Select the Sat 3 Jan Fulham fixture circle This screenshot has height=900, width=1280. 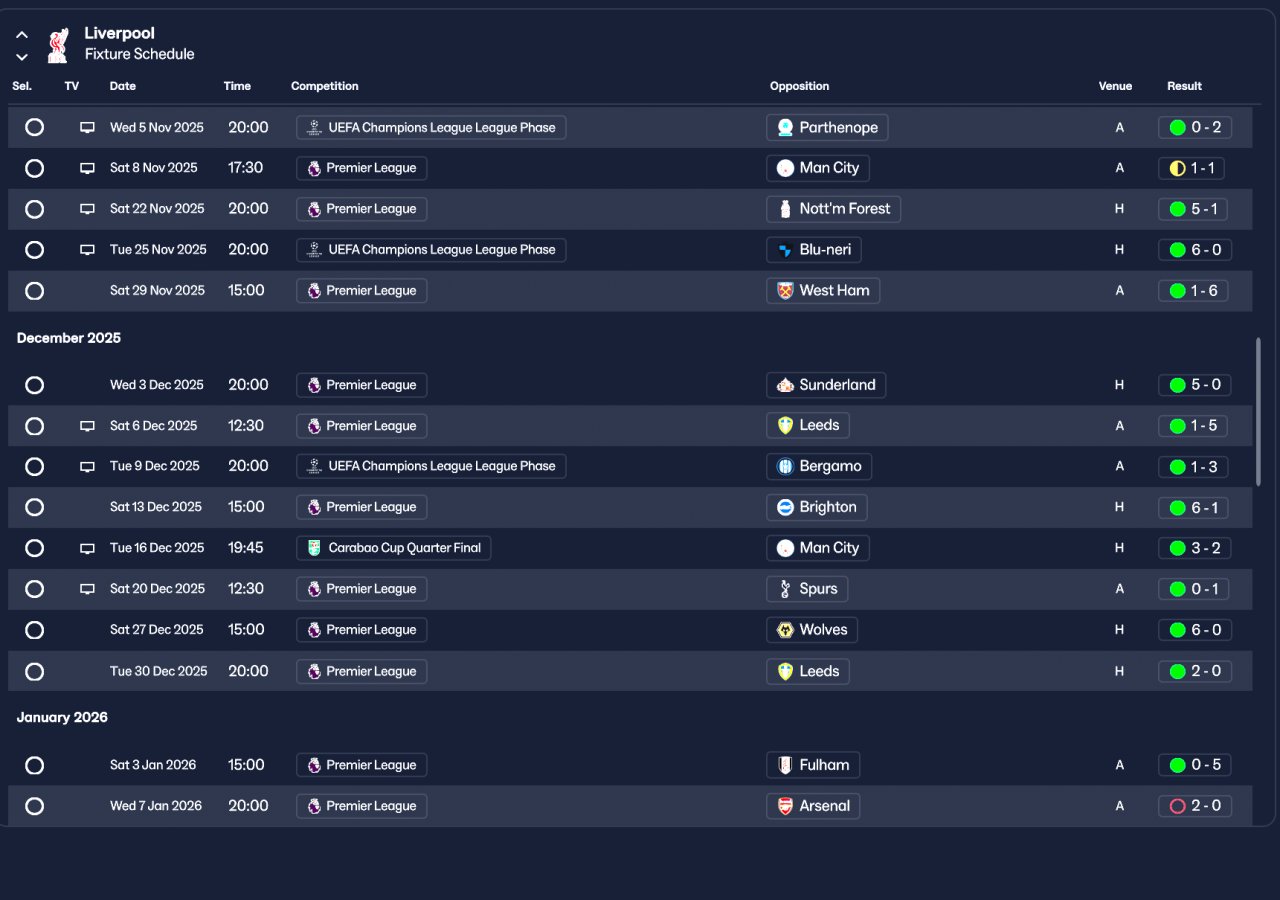[34, 765]
